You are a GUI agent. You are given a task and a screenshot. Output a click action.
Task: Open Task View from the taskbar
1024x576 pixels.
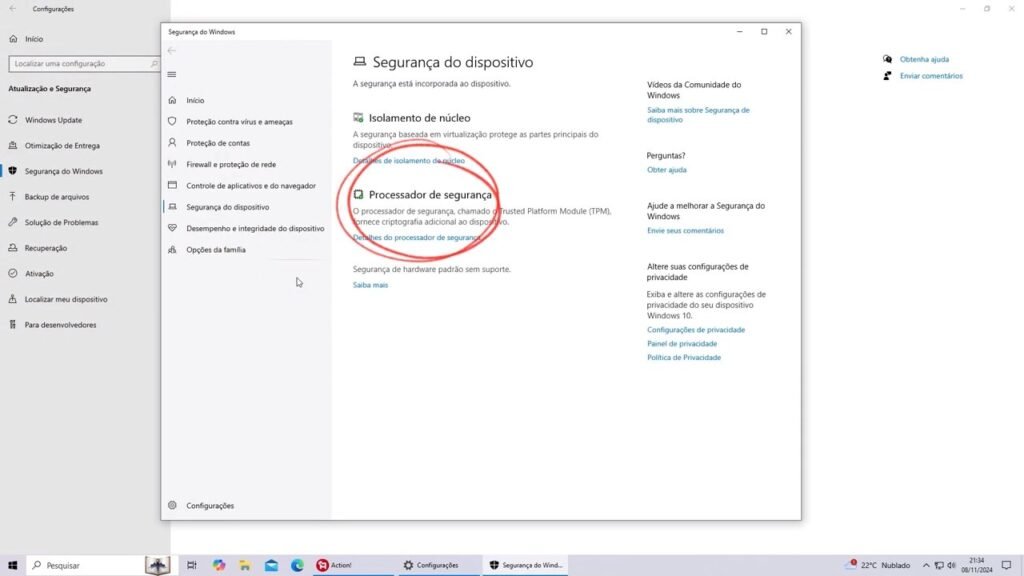coord(191,566)
